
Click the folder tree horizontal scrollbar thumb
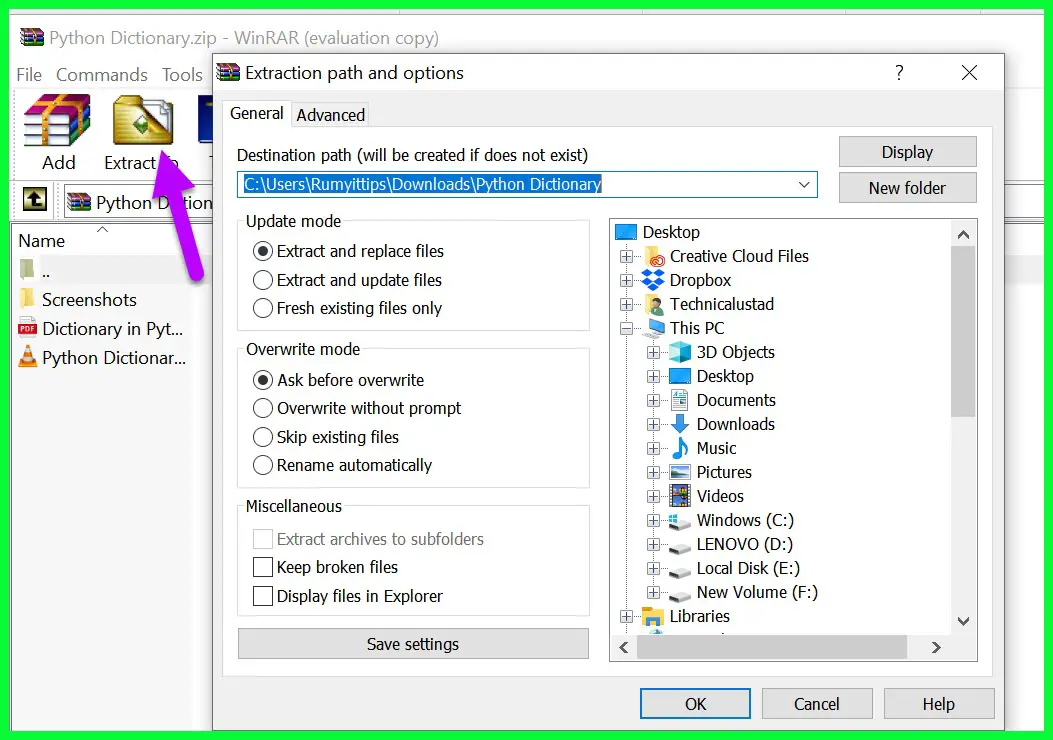(x=772, y=647)
